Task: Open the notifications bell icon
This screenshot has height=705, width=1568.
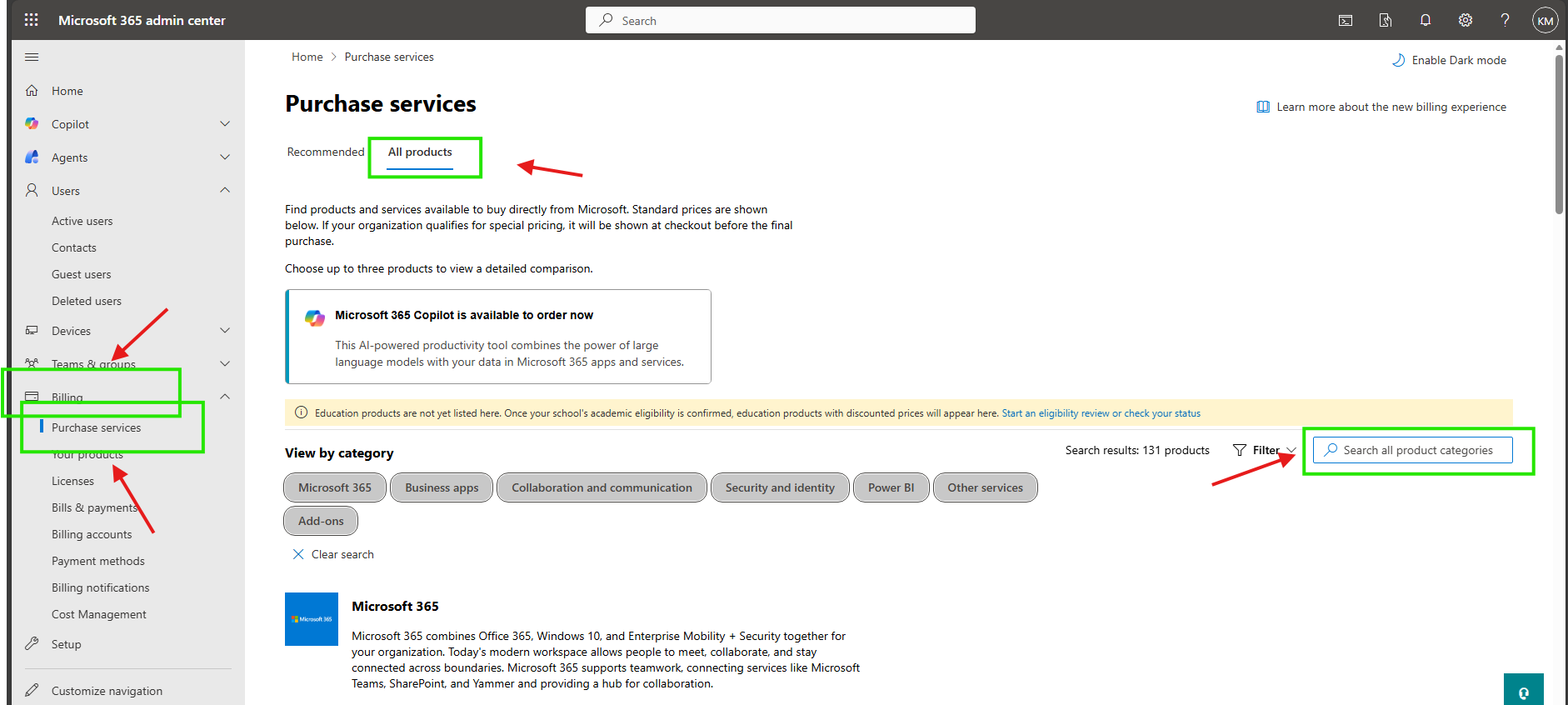Action: (1426, 20)
